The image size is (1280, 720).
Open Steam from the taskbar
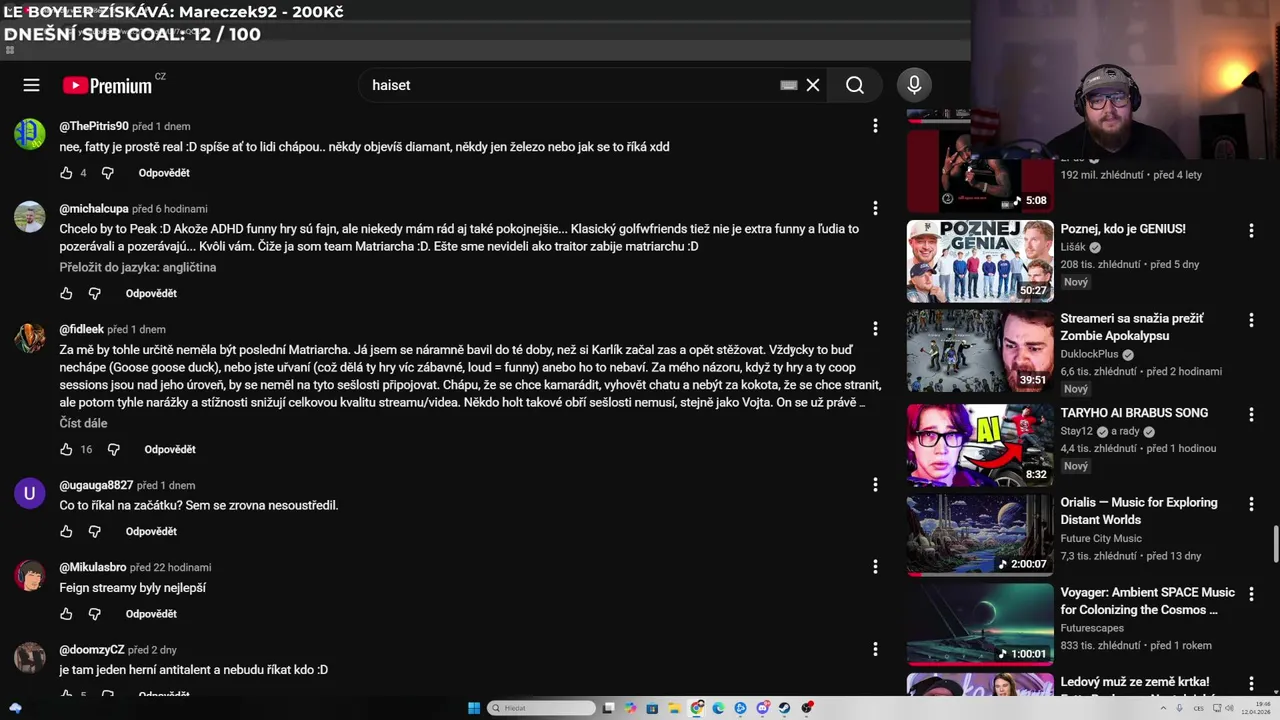coord(784,708)
